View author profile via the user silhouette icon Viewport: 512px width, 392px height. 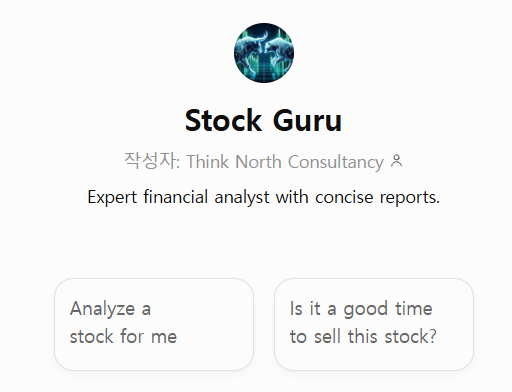click(397, 161)
